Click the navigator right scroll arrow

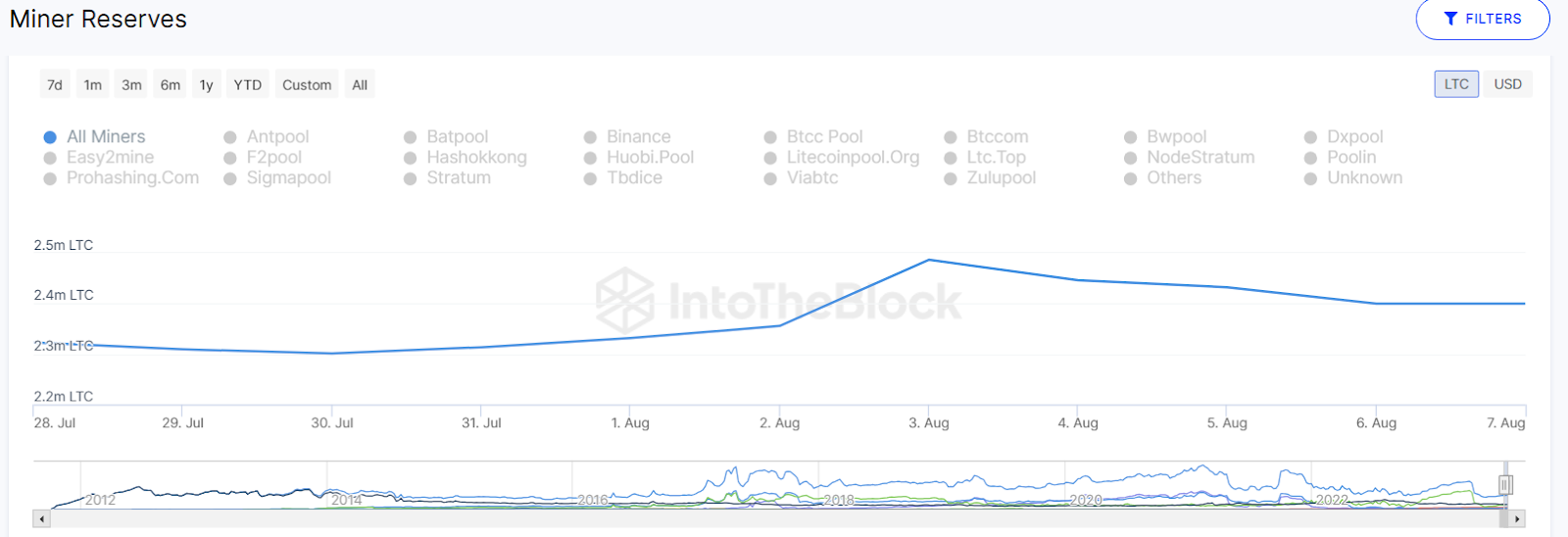pyautogui.click(x=1517, y=518)
